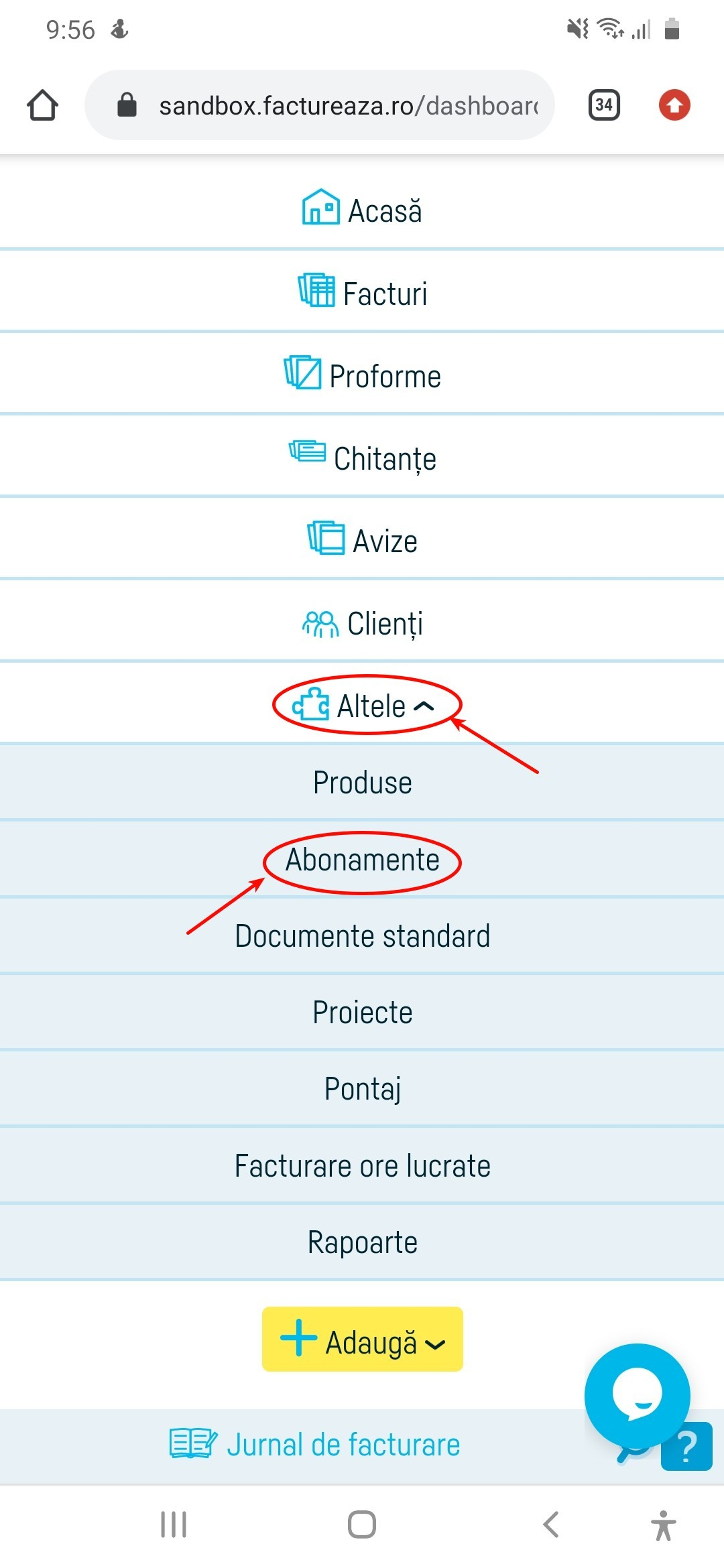
Task: Tap the browser home icon
Action: point(42,105)
